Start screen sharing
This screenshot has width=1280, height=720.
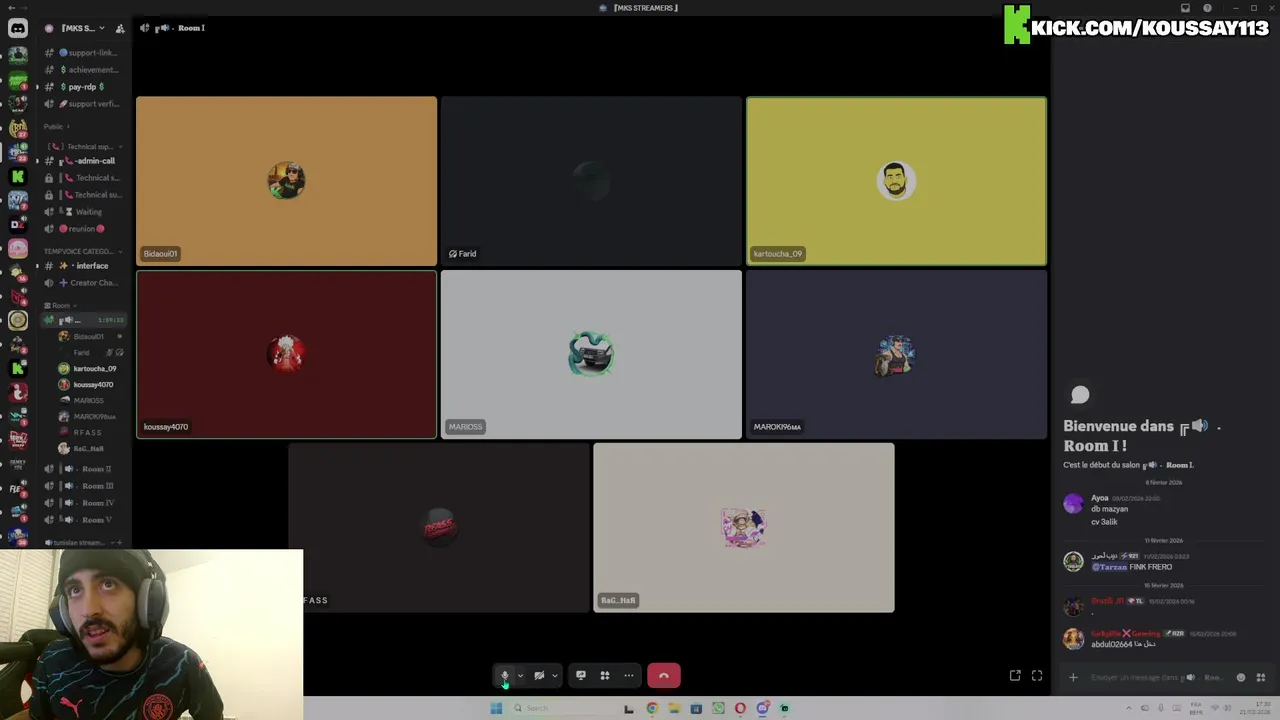pos(581,676)
